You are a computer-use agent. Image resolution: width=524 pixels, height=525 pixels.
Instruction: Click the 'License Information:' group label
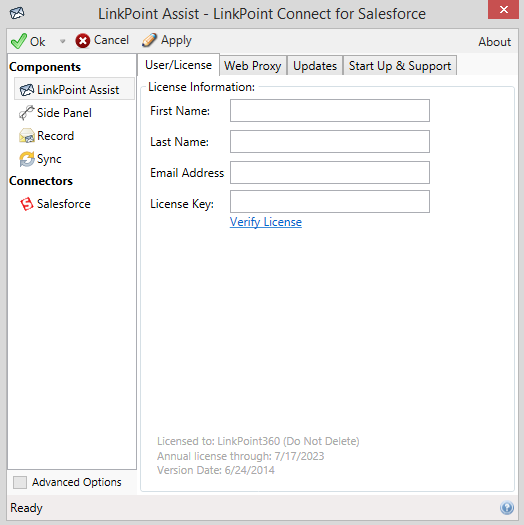(201, 87)
